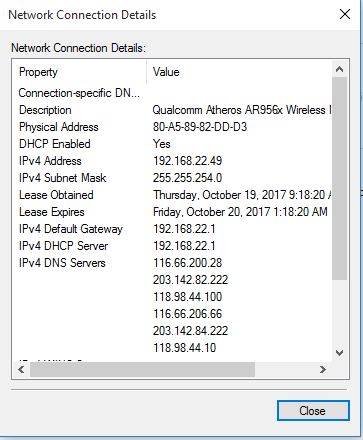Close dialog with the X icon
The height and width of the screenshot is (440, 363).
(x=345, y=14)
